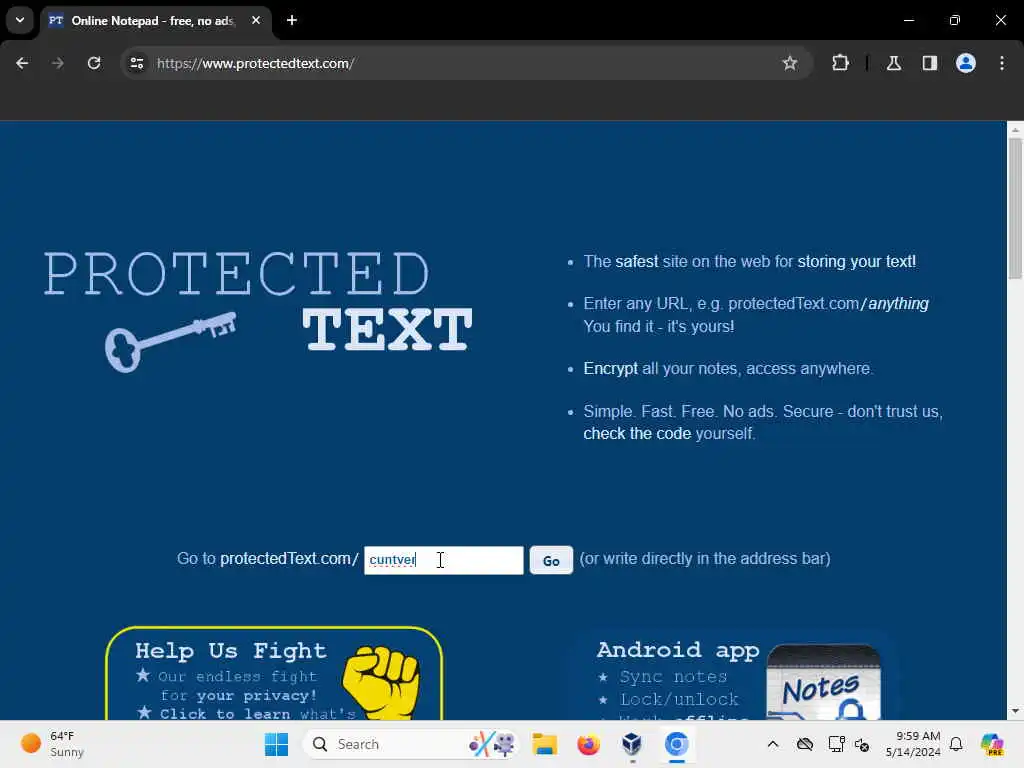Show hidden system tray icons chevron
The width and height of the screenshot is (1024, 768).
[773, 744]
